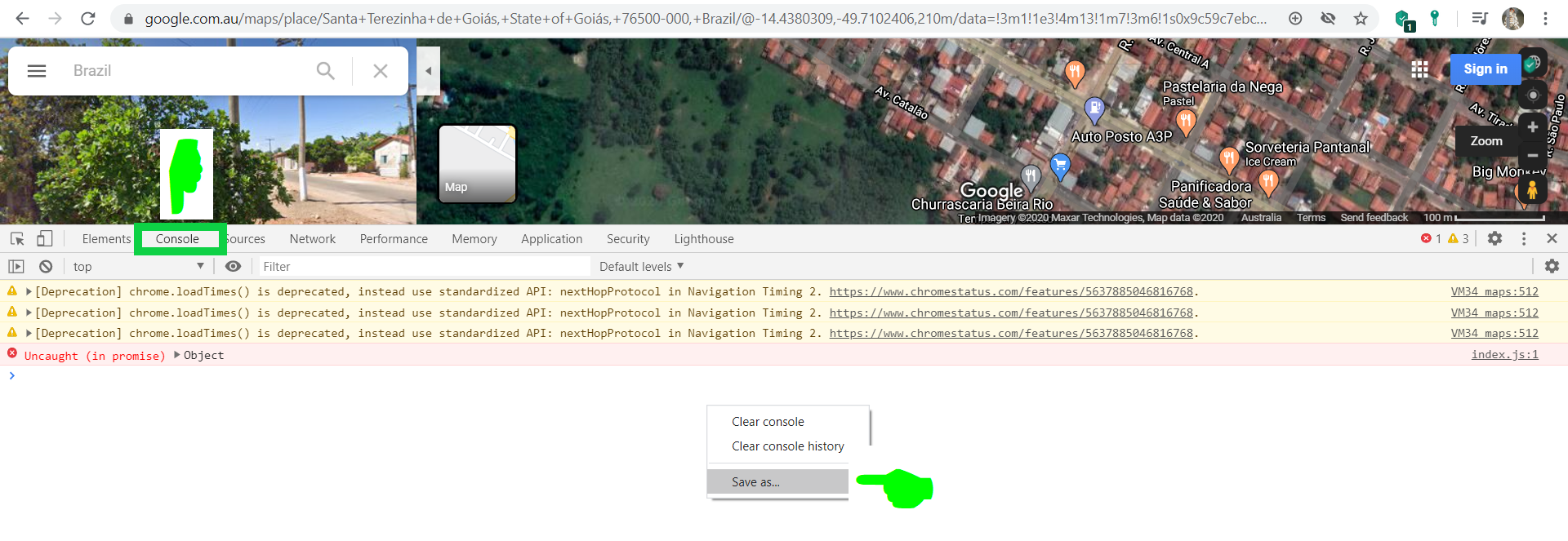Open the Lighthouse tab
The height and width of the screenshot is (541, 1568).
pyautogui.click(x=704, y=239)
